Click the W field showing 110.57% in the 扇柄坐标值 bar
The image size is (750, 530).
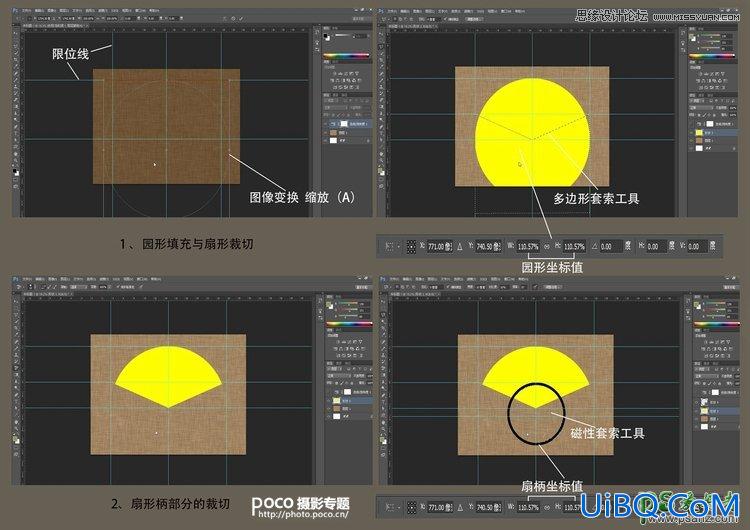point(528,507)
